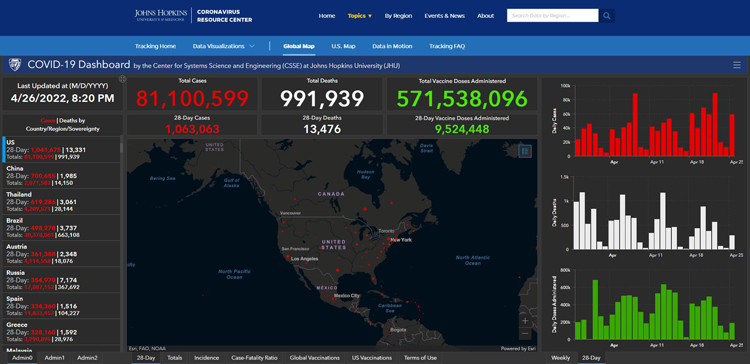The image size is (750, 364).
Task: Click the 28-Day Cases value 1,063,063
Action: (x=192, y=129)
